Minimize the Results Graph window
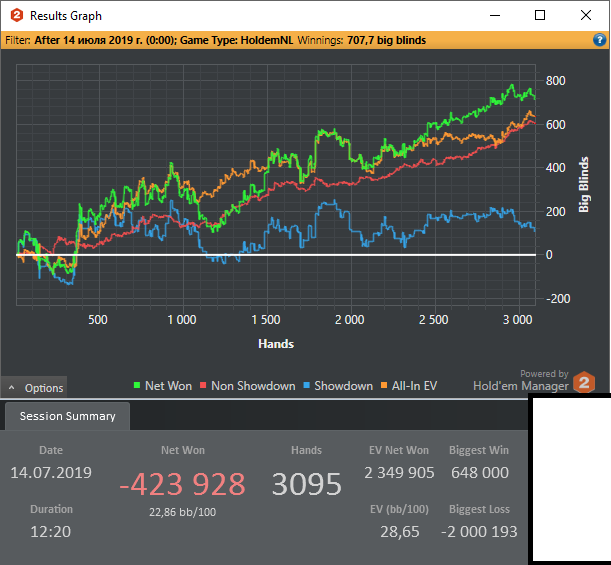Screen dimensions: 611x565 click(494, 15)
